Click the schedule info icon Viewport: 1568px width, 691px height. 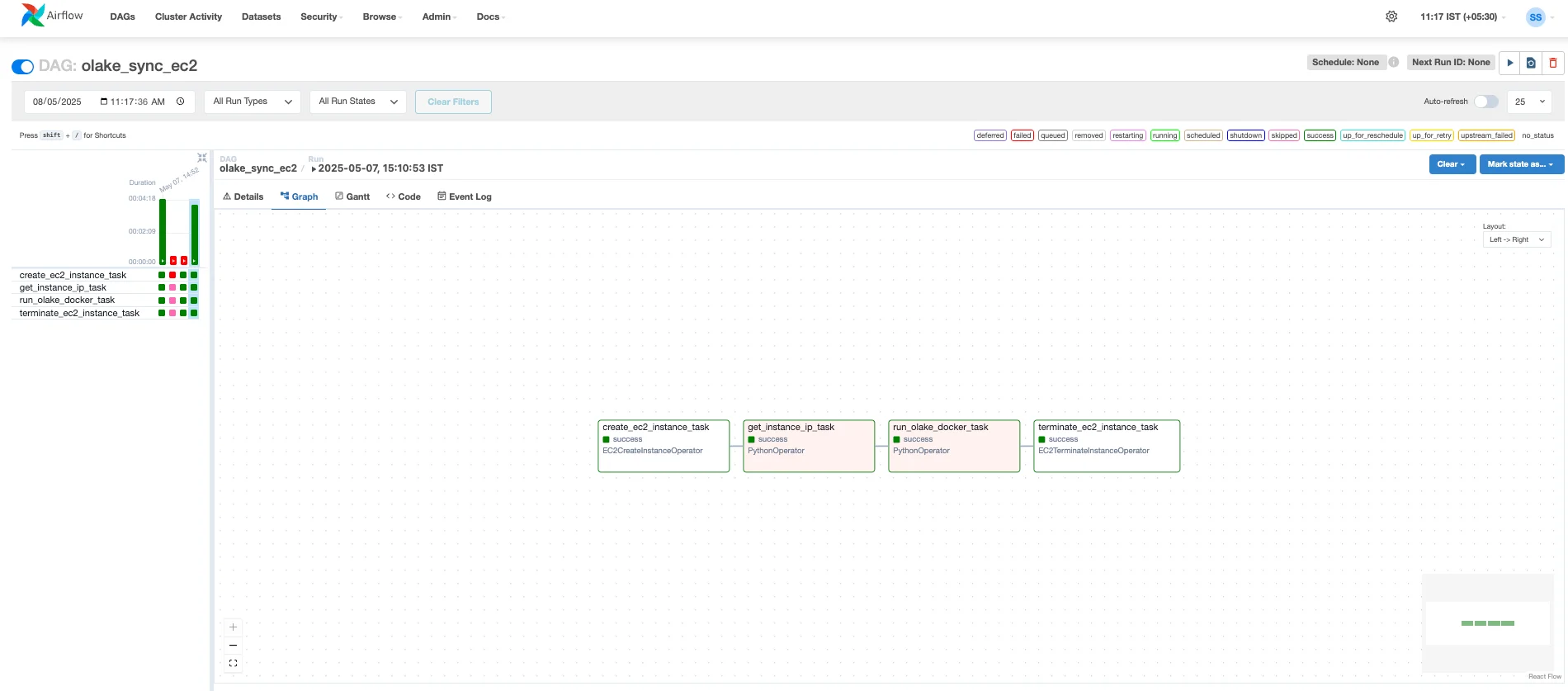pyautogui.click(x=1393, y=62)
